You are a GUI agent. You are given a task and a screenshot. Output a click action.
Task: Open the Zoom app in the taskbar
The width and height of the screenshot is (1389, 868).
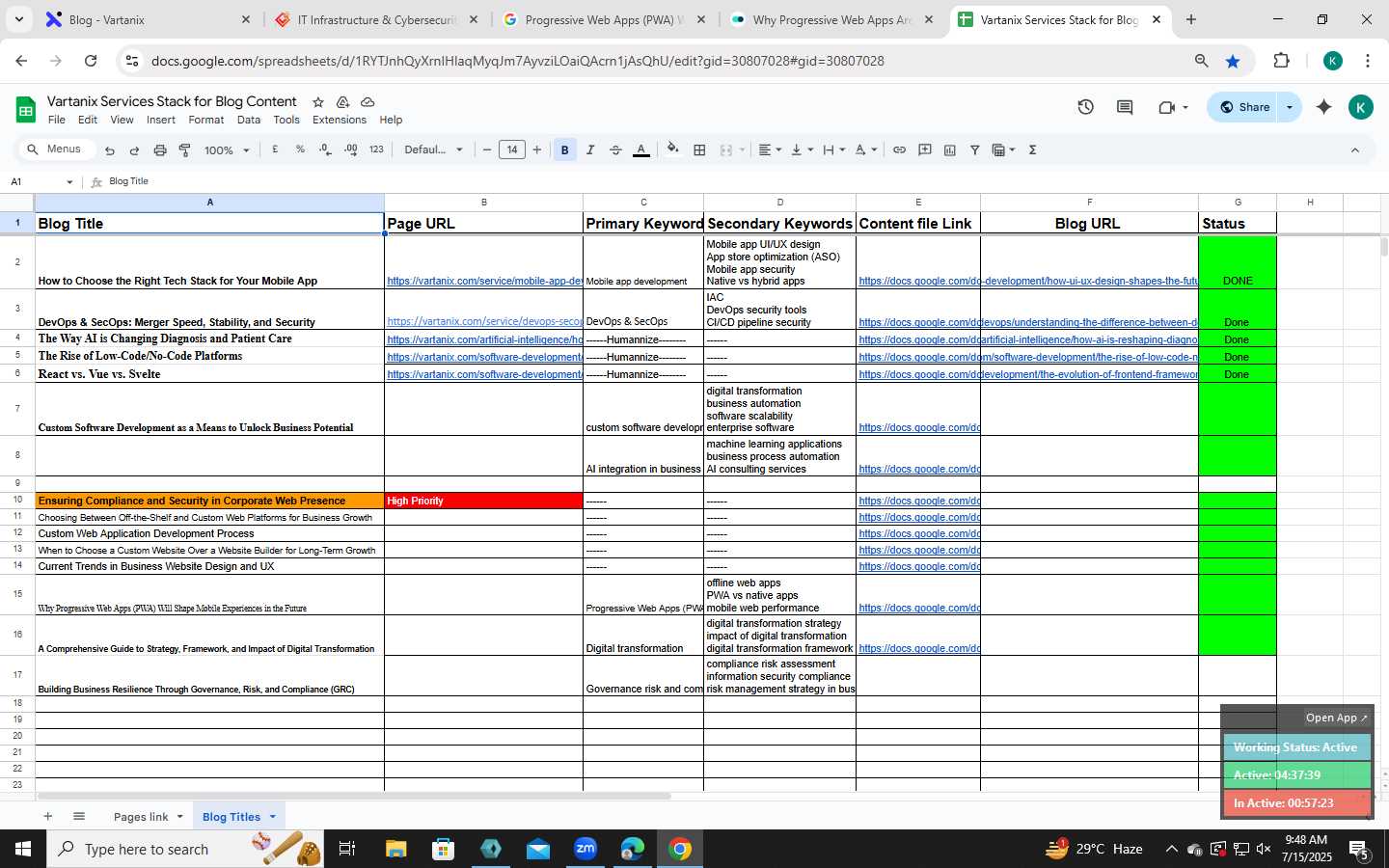pos(586,849)
